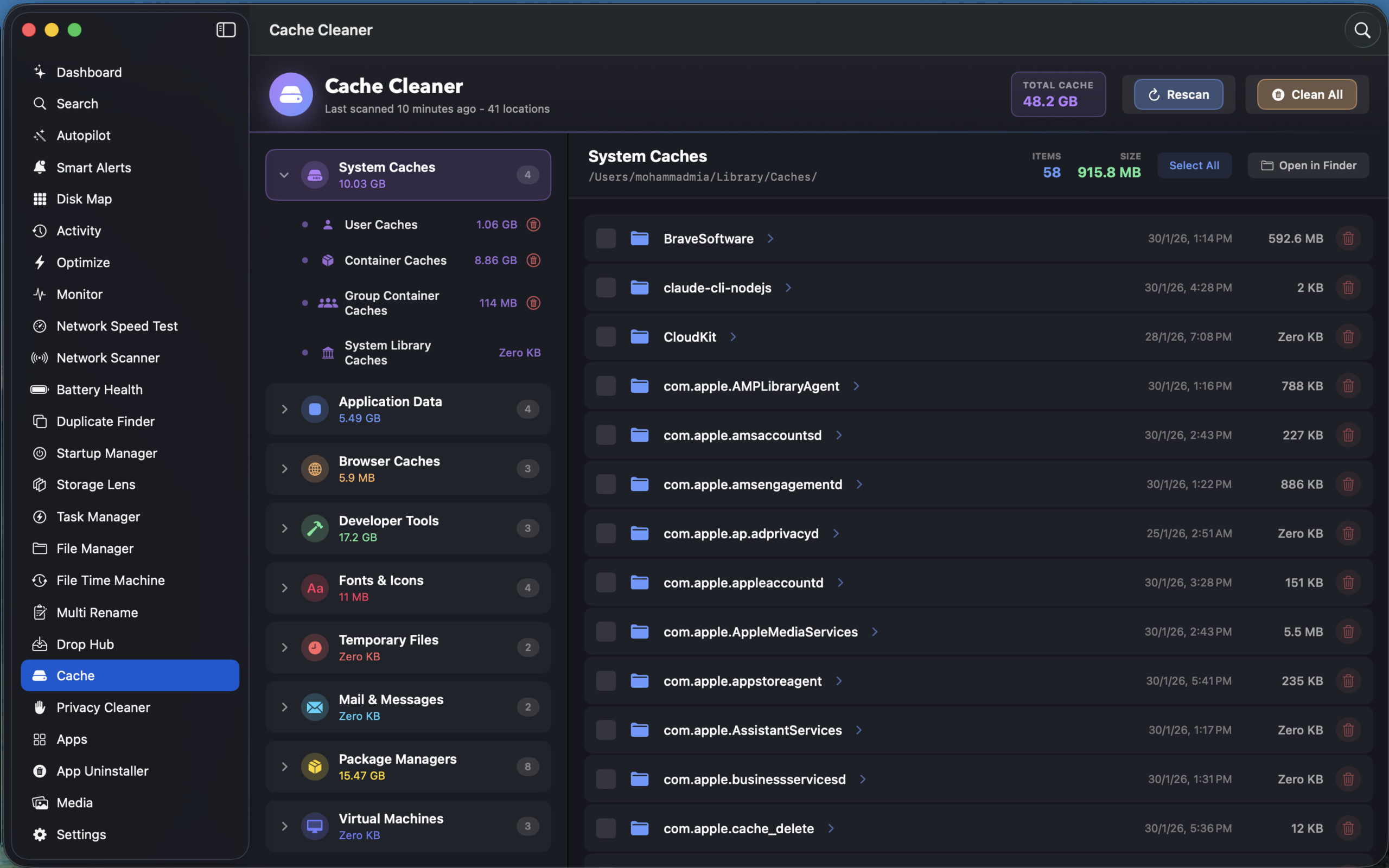Click the Rescan button

1178,94
